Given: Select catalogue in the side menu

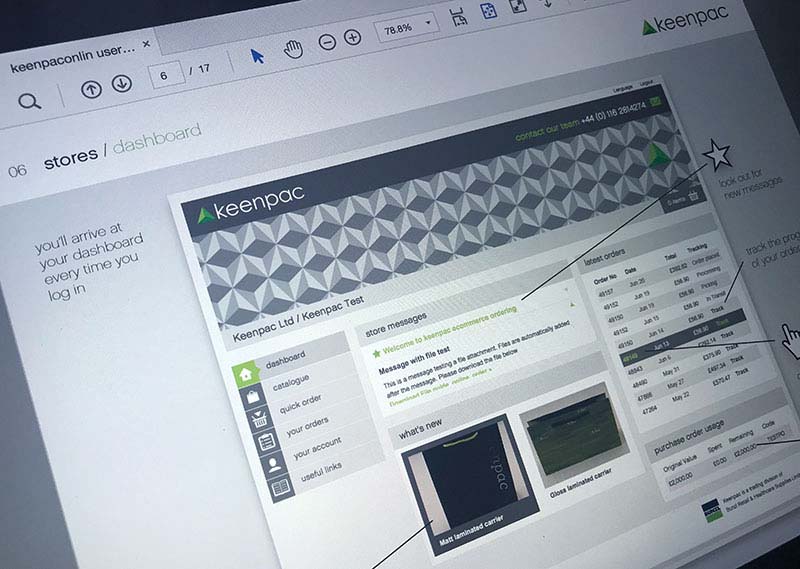Looking at the screenshot, I should pyautogui.click(x=291, y=383).
